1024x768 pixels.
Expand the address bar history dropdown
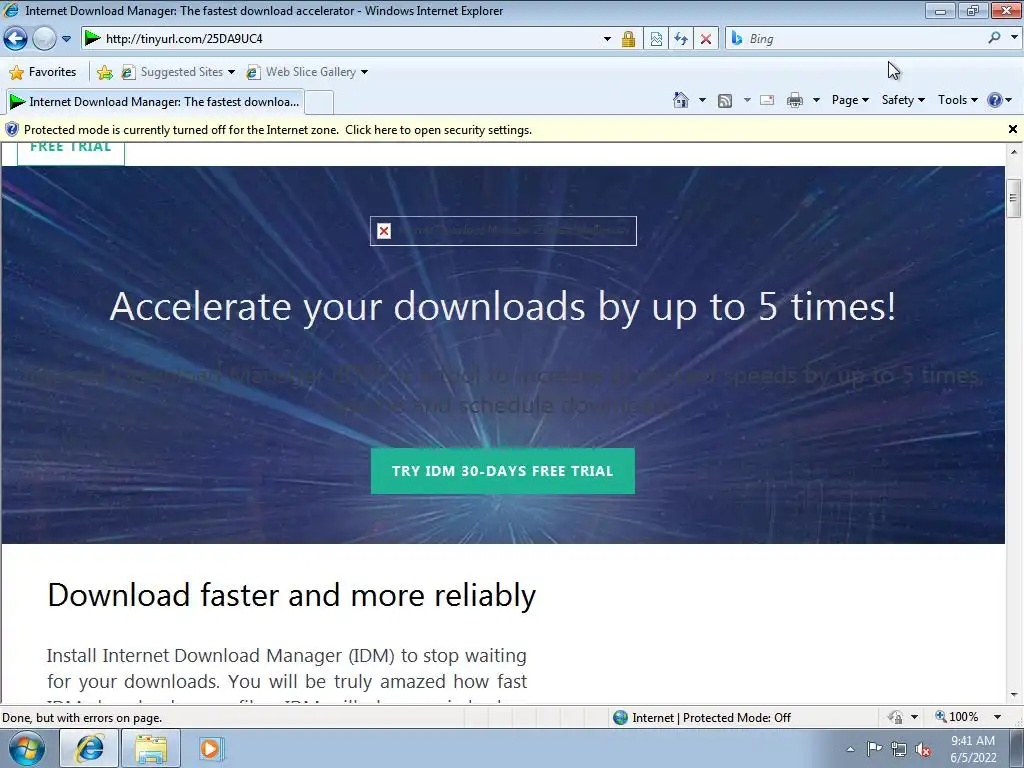point(607,39)
